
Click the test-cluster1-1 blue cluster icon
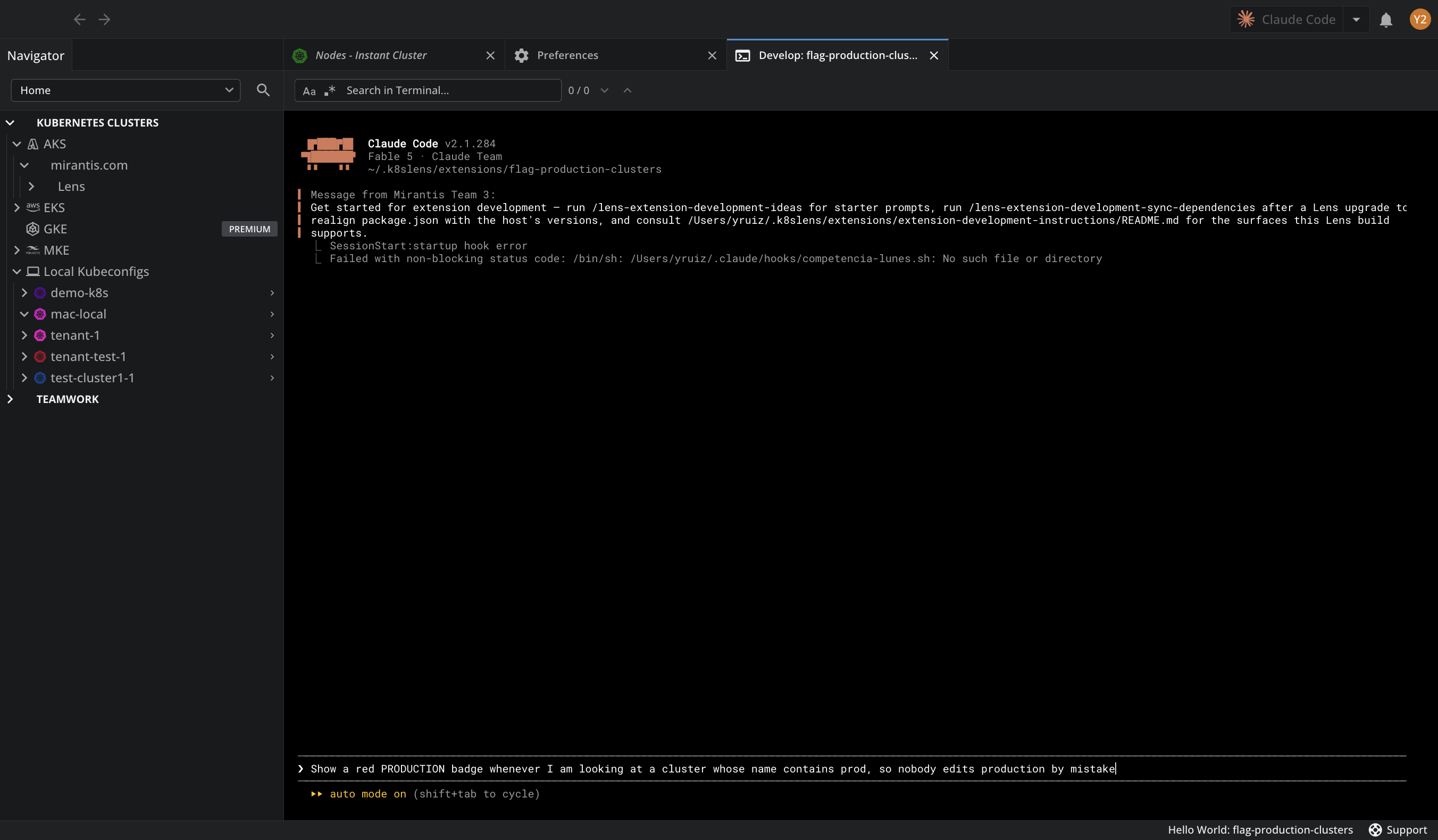40,378
